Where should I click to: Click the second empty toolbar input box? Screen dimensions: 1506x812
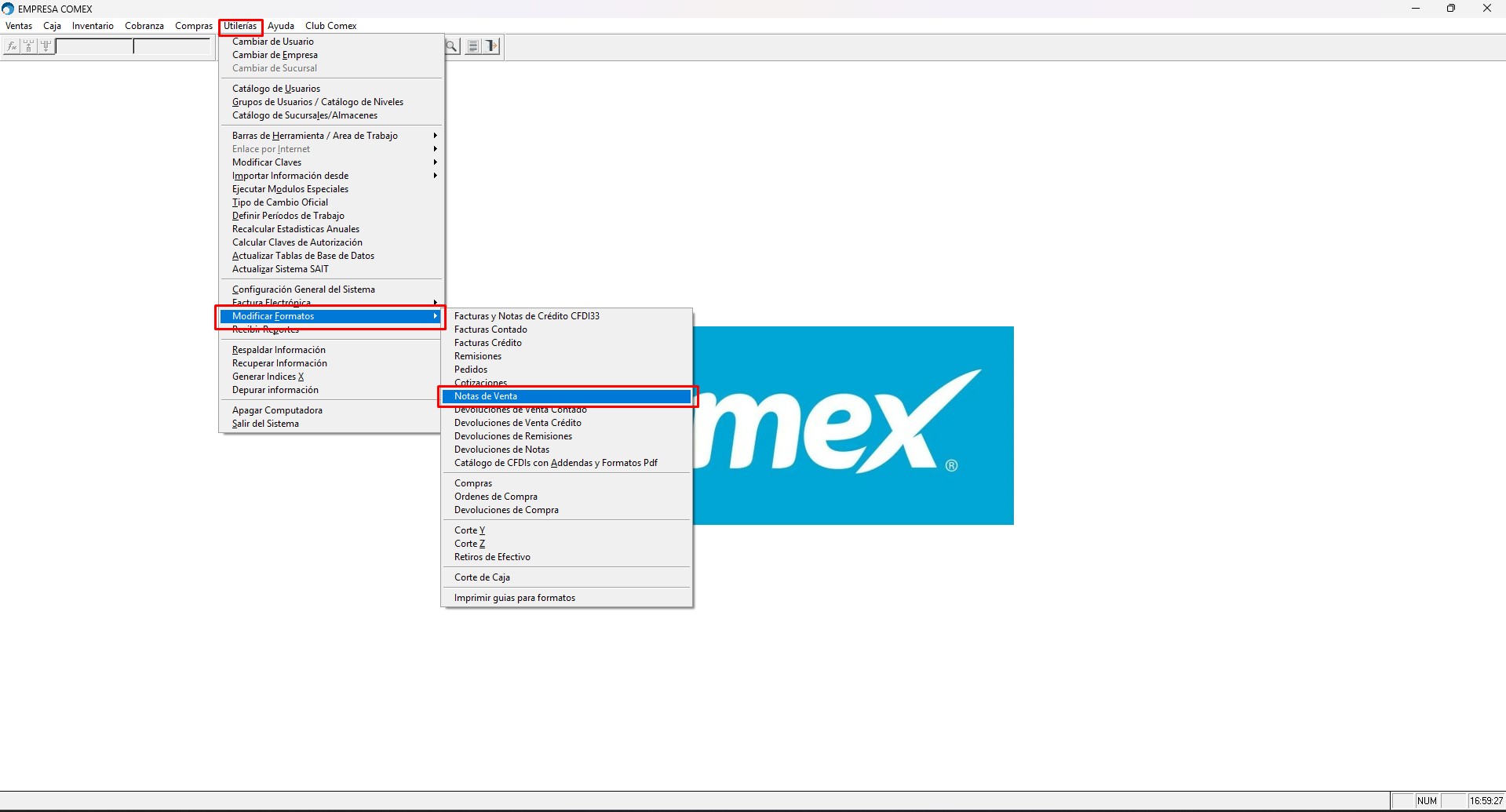coord(173,46)
